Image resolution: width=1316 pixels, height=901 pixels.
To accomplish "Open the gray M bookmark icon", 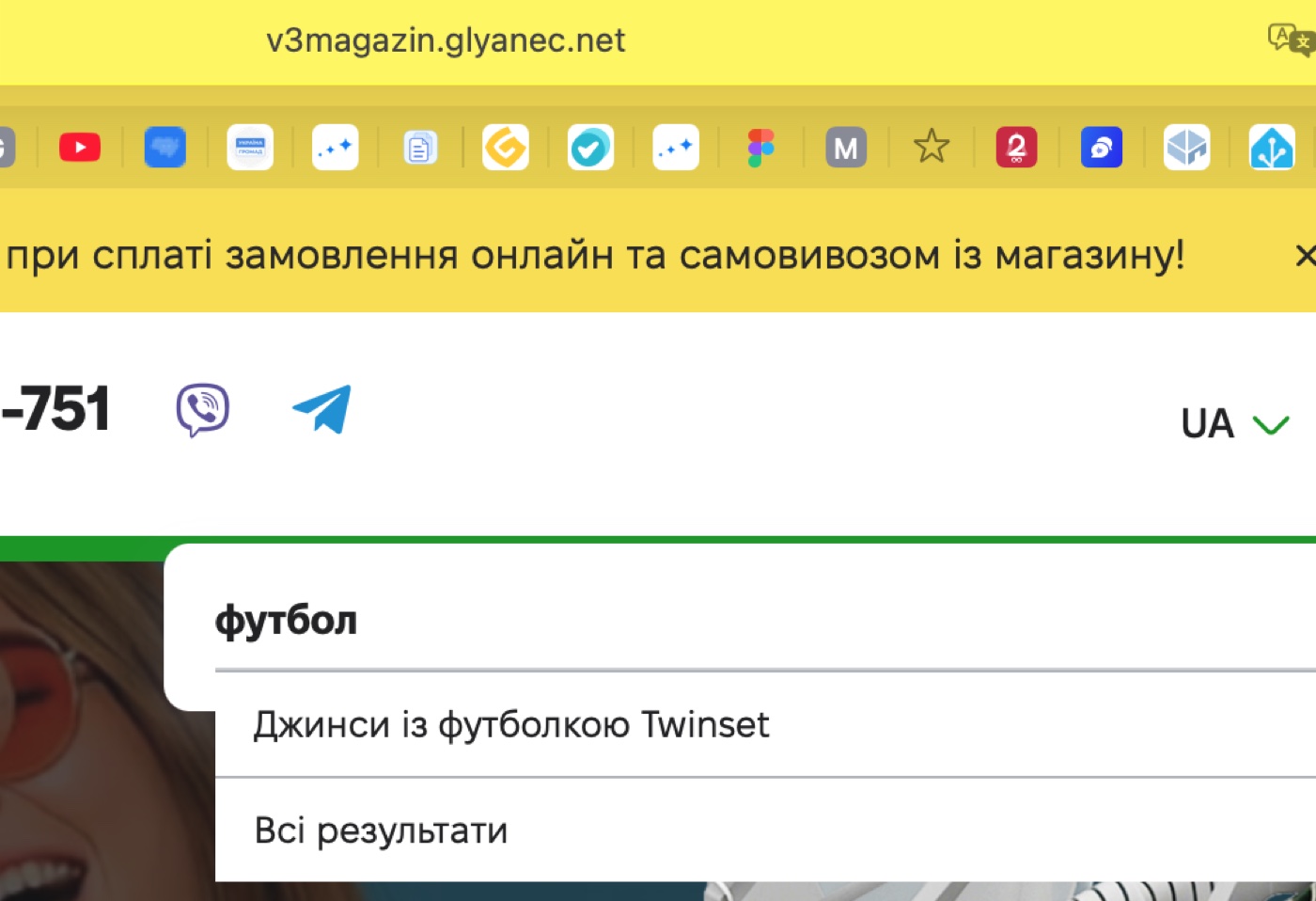I will click(x=846, y=148).
